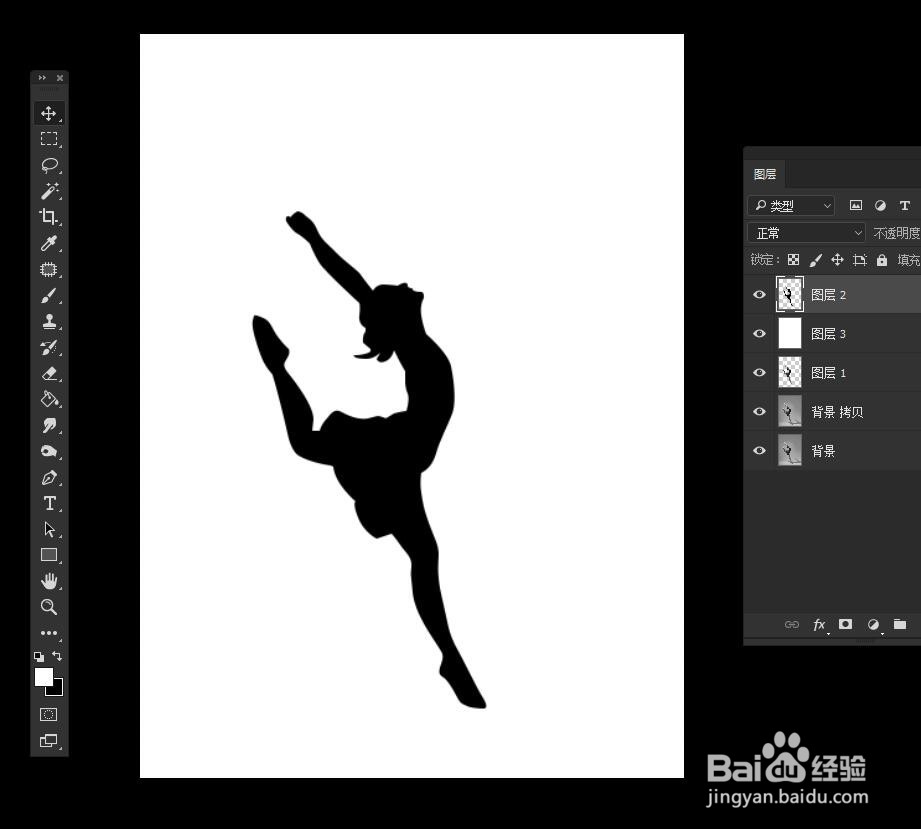
Task: Select the Lasso tool
Action: 49,165
